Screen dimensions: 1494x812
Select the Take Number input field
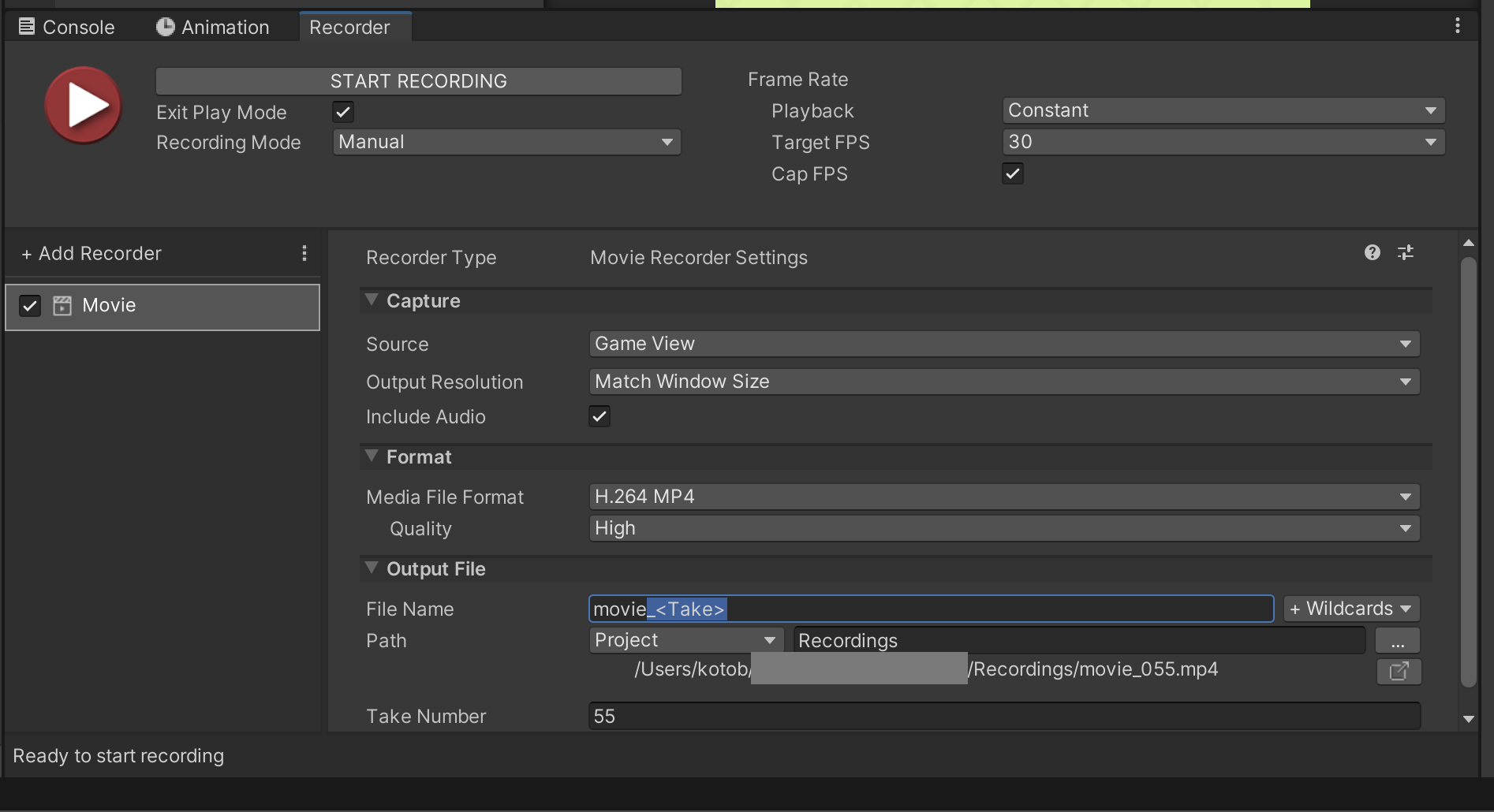pyautogui.click(x=1003, y=716)
